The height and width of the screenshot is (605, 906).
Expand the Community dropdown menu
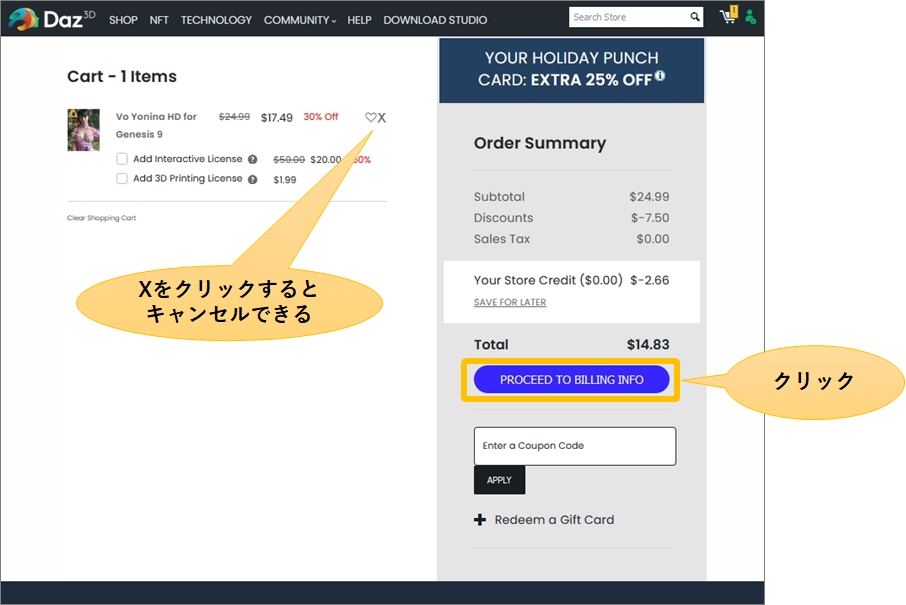click(299, 20)
